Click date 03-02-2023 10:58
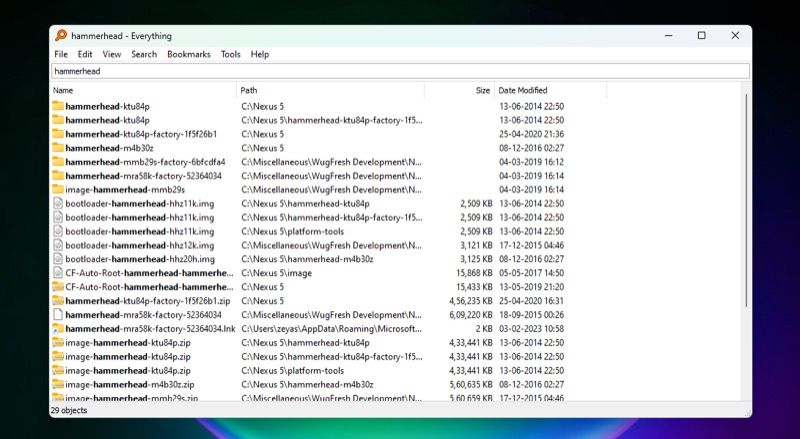800x439 pixels. (532, 329)
